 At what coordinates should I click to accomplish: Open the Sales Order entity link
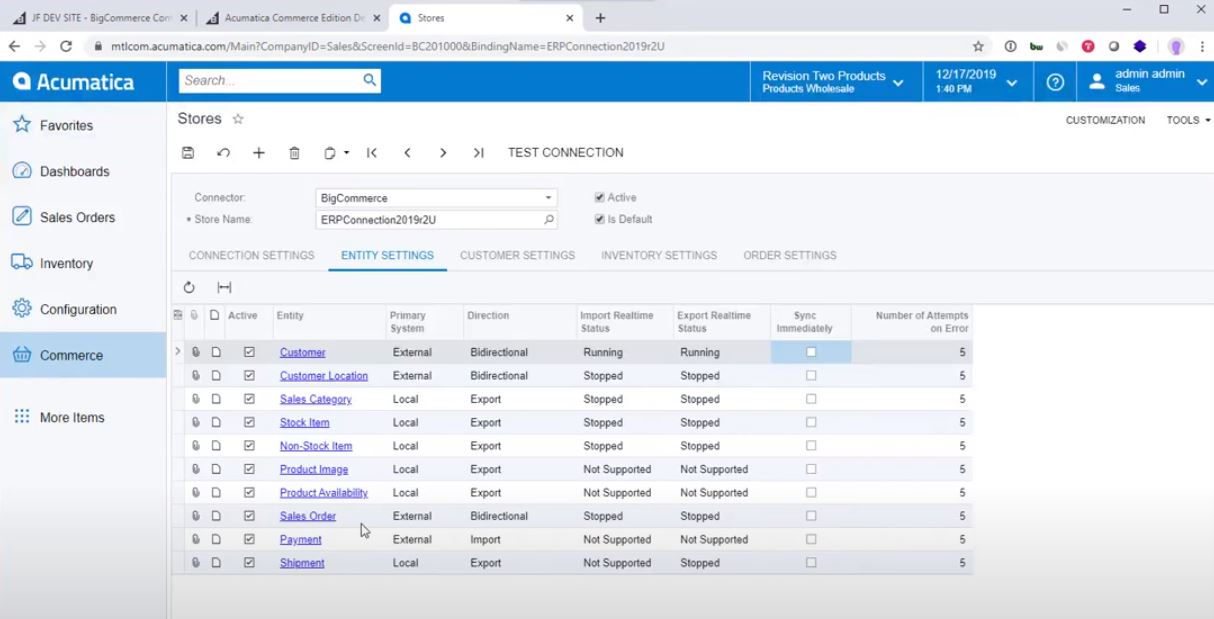[308, 516]
